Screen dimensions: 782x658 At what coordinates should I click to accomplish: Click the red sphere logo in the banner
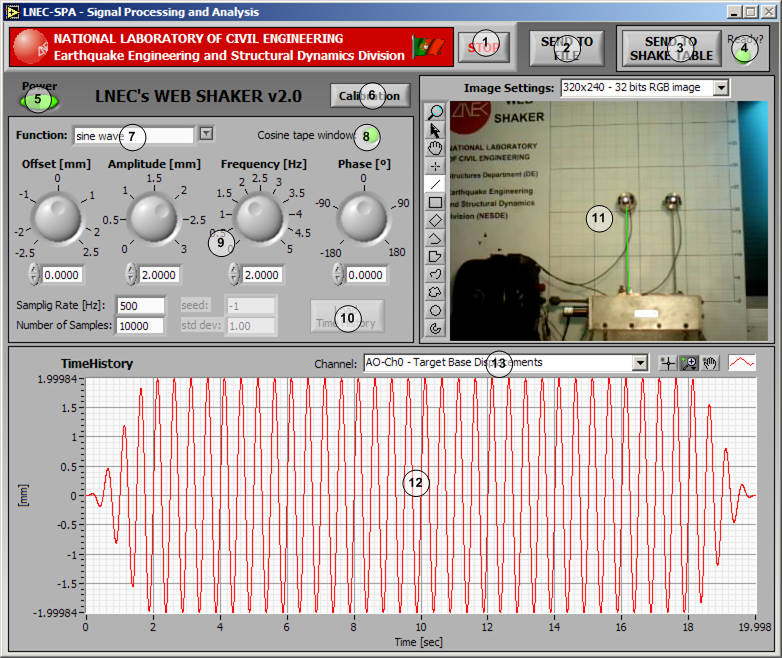tap(30, 46)
